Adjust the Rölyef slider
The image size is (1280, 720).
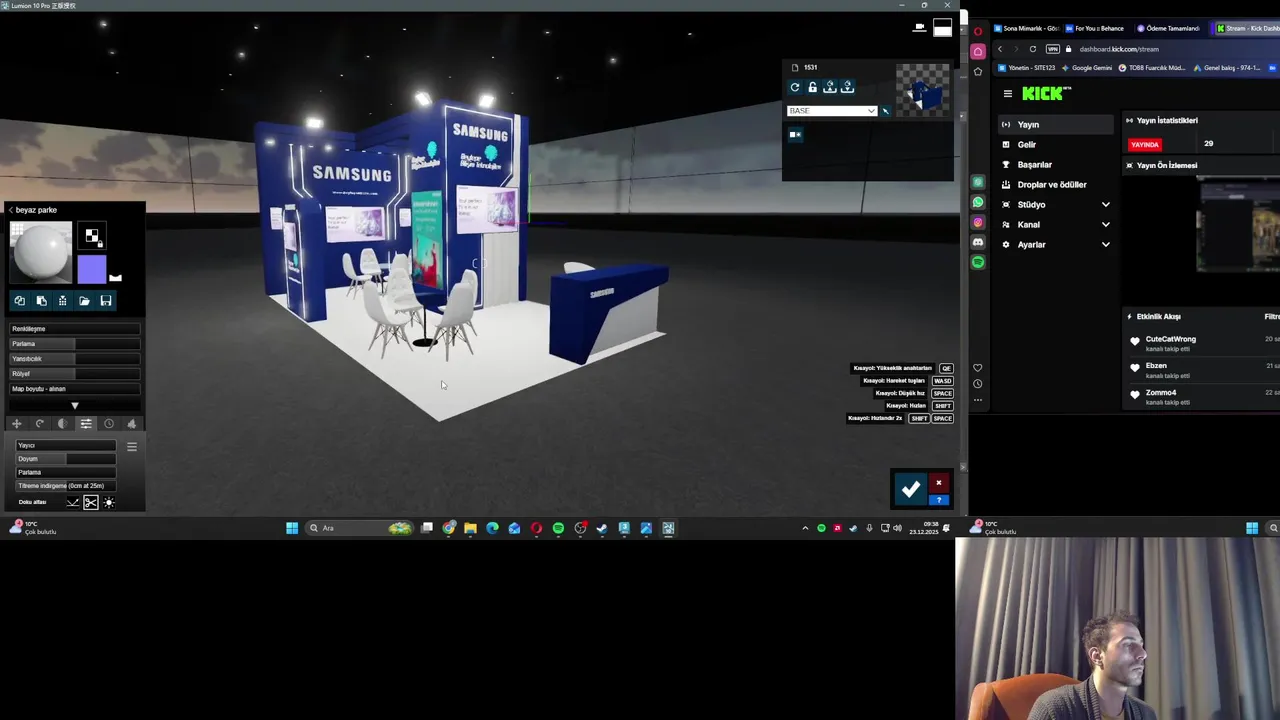click(75, 373)
